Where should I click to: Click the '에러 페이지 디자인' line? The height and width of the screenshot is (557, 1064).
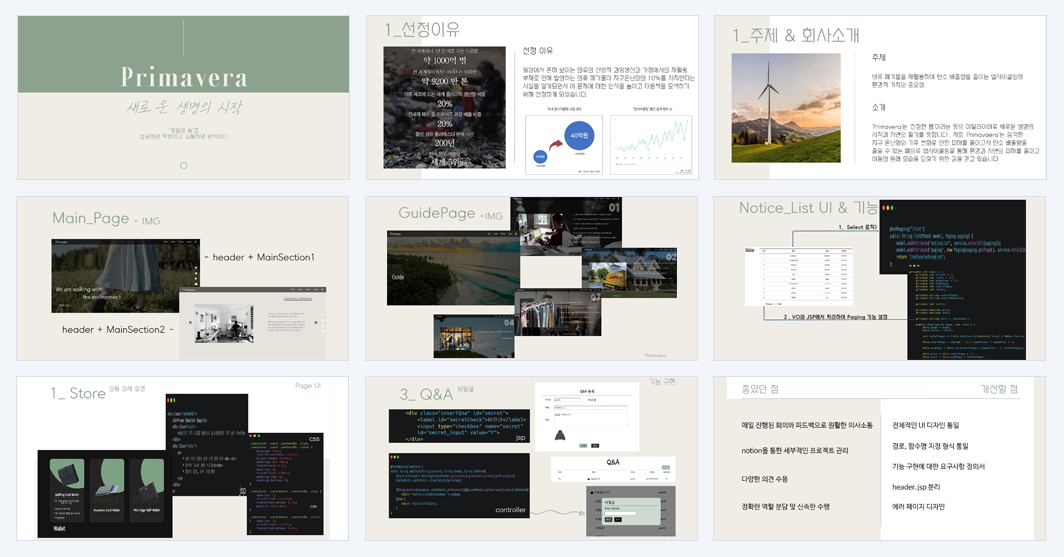tap(918, 507)
